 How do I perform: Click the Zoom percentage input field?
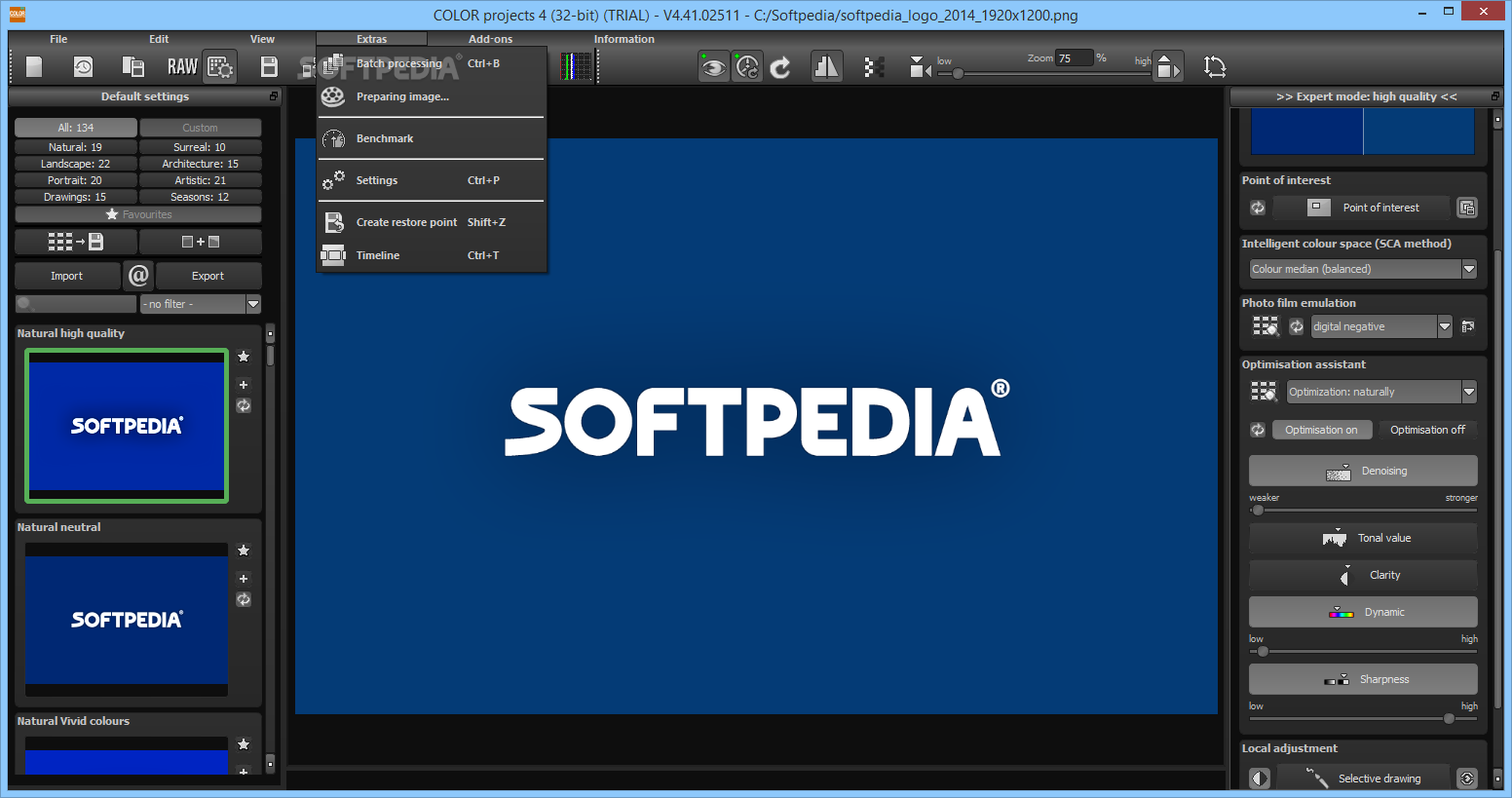coord(1075,58)
